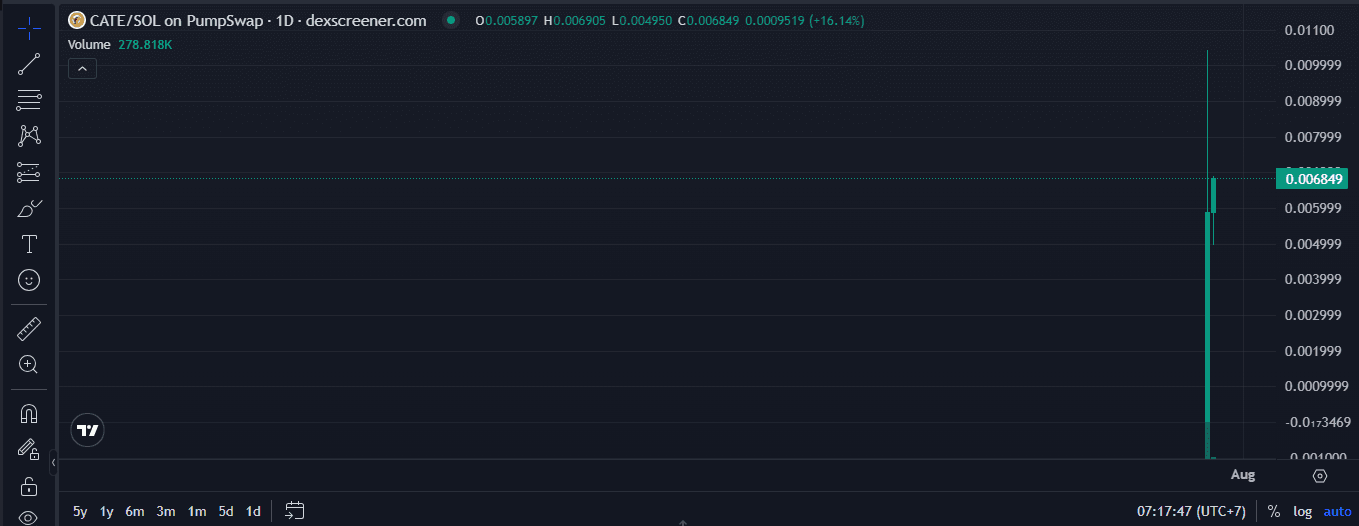Toggle log scale on price axis
Image resolution: width=1359 pixels, height=526 pixels.
pyautogui.click(x=1302, y=511)
